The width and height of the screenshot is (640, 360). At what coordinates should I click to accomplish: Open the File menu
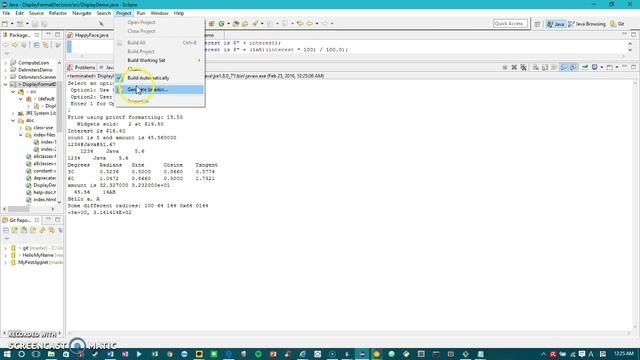(6, 13)
